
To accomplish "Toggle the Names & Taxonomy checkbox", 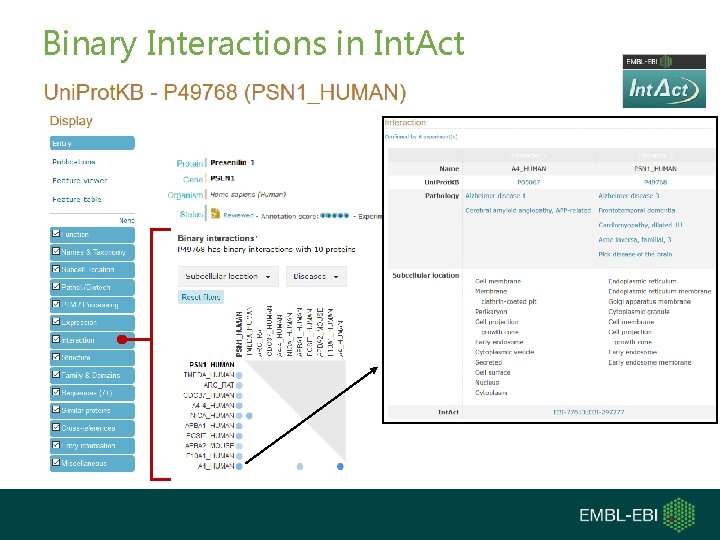I will click(56, 251).
